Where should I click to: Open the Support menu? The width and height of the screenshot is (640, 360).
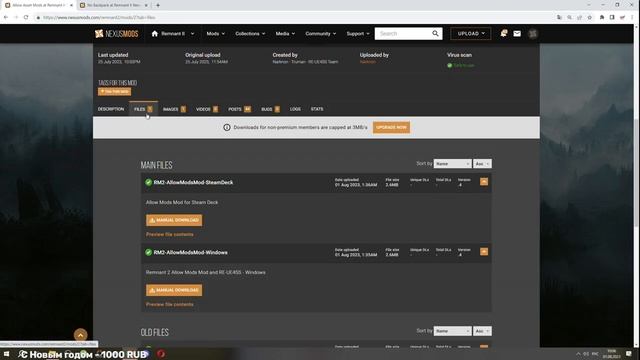[358, 34]
